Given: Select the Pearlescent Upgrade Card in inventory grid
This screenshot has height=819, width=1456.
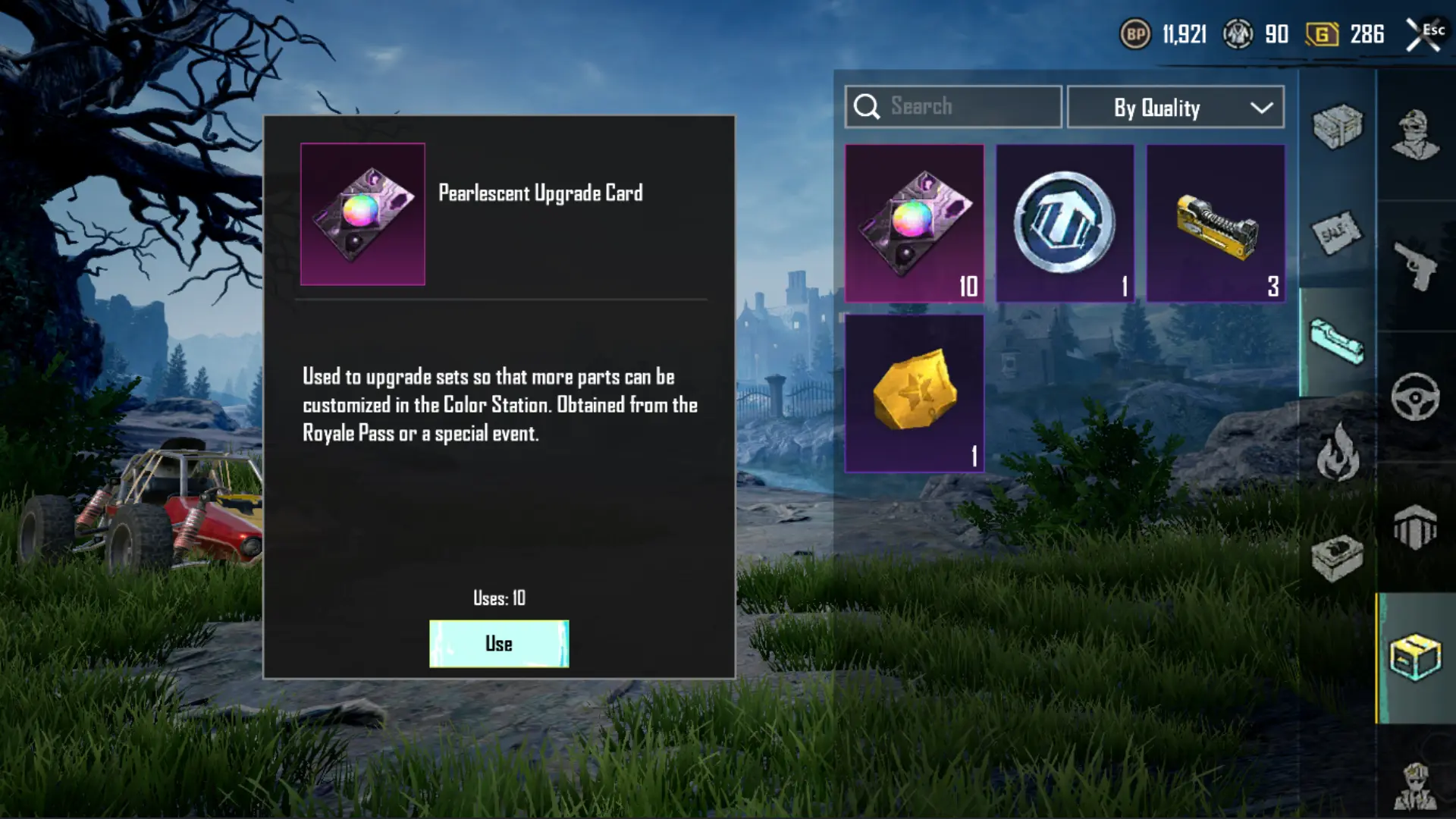Looking at the screenshot, I should coord(915,224).
